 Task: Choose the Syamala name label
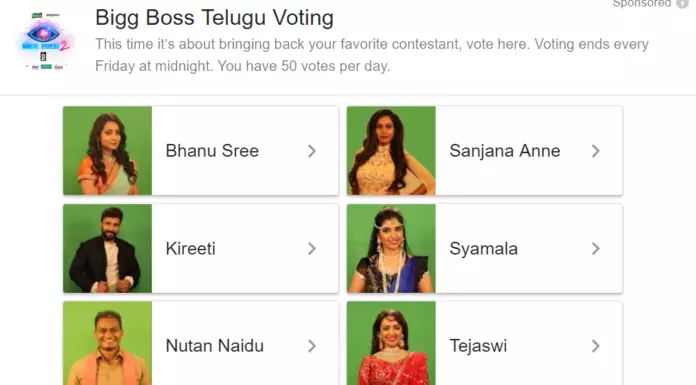(x=483, y=249)
